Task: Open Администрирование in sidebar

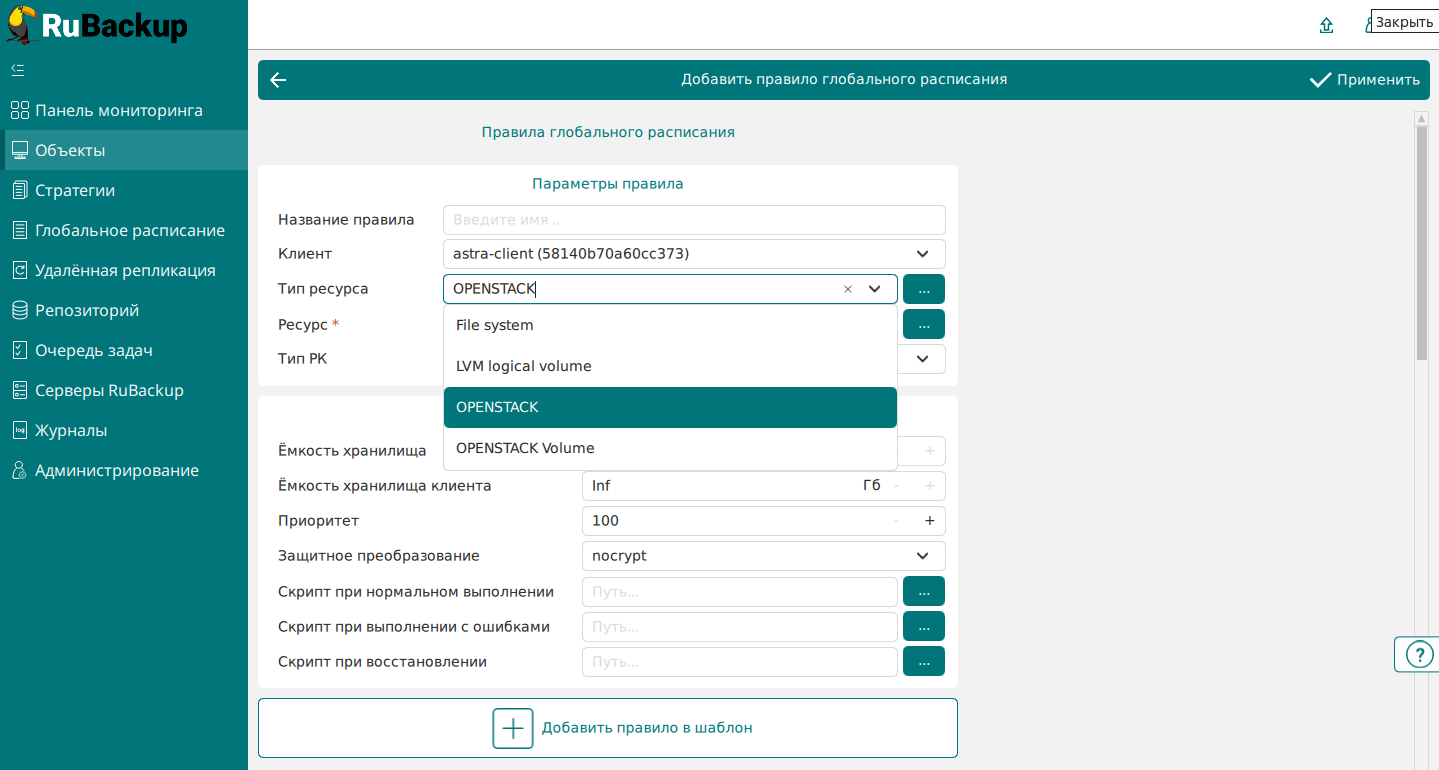Action: [124, 470]
